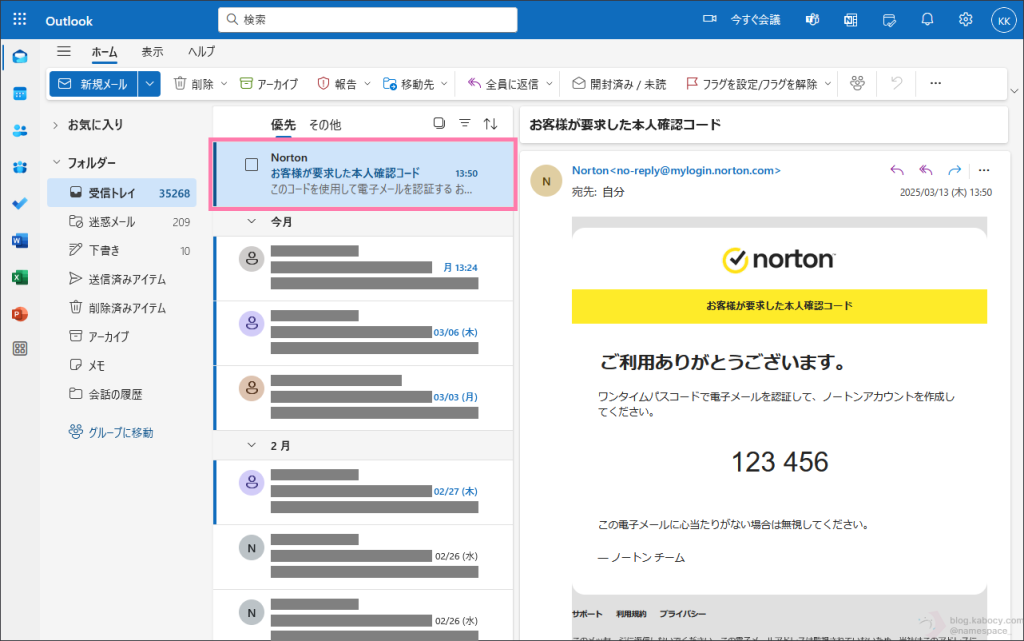Launch Word from the left app rail
The width and height of the screenshot is (1024, 641).
coord(20,240)
